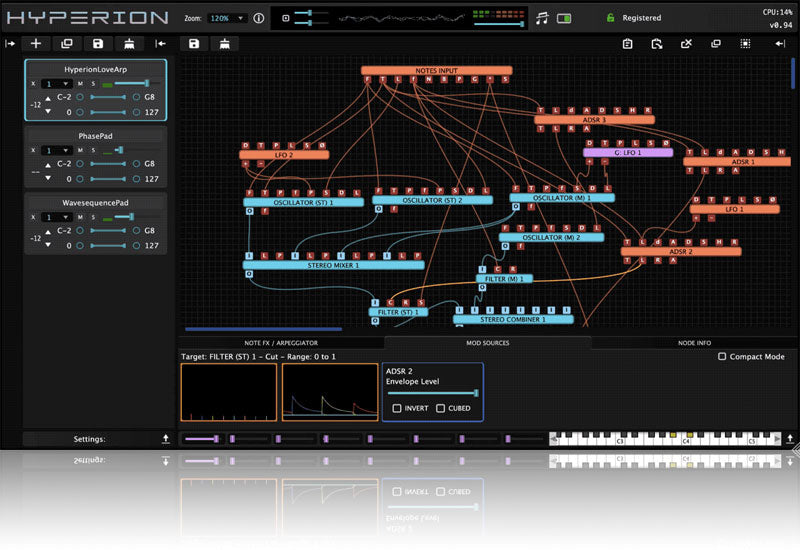Switch to NOTE FX / ARPEGGIATOR tab

tap(281, 343)
